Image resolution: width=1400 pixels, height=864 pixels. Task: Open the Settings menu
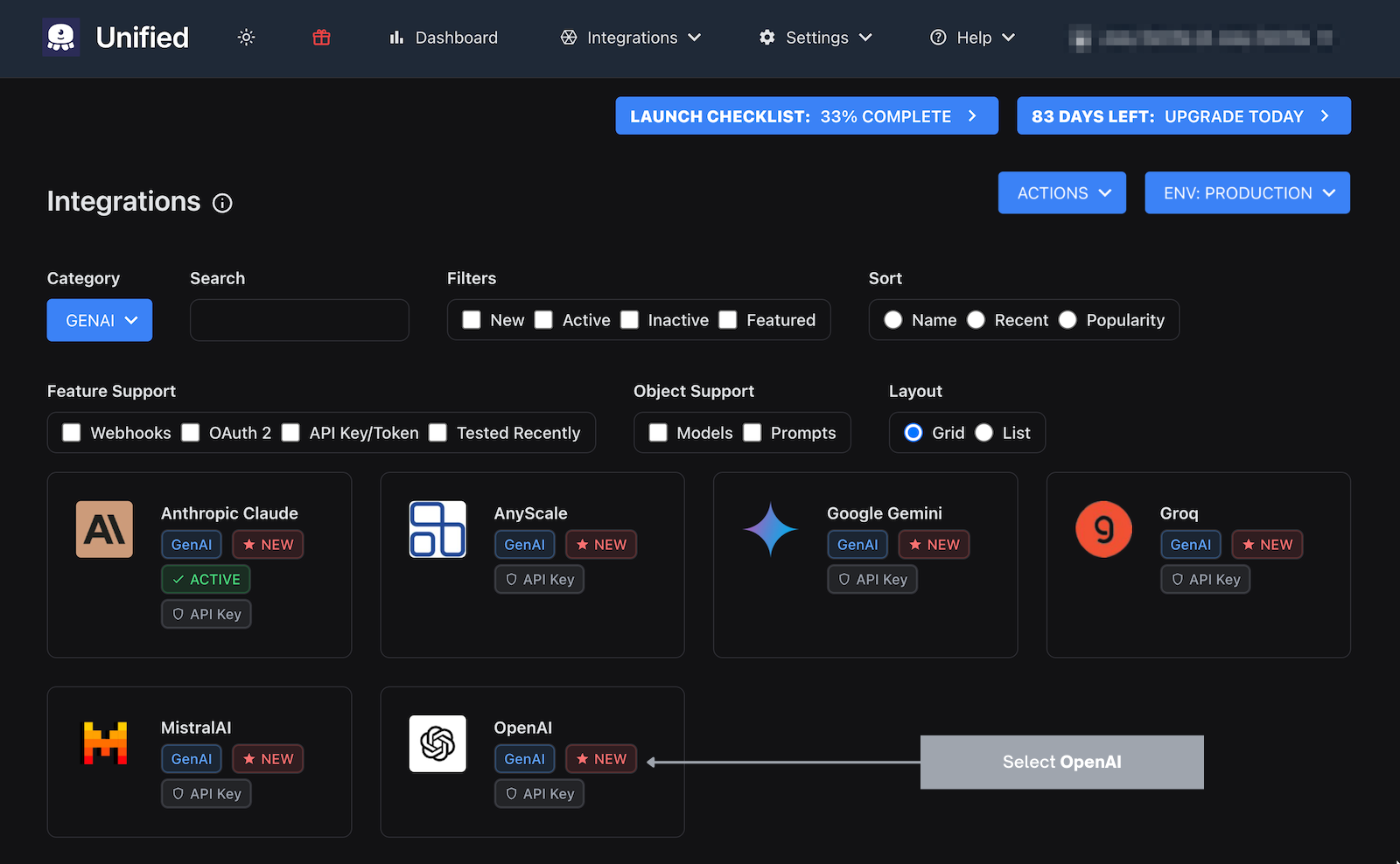[x=815, y=38]
